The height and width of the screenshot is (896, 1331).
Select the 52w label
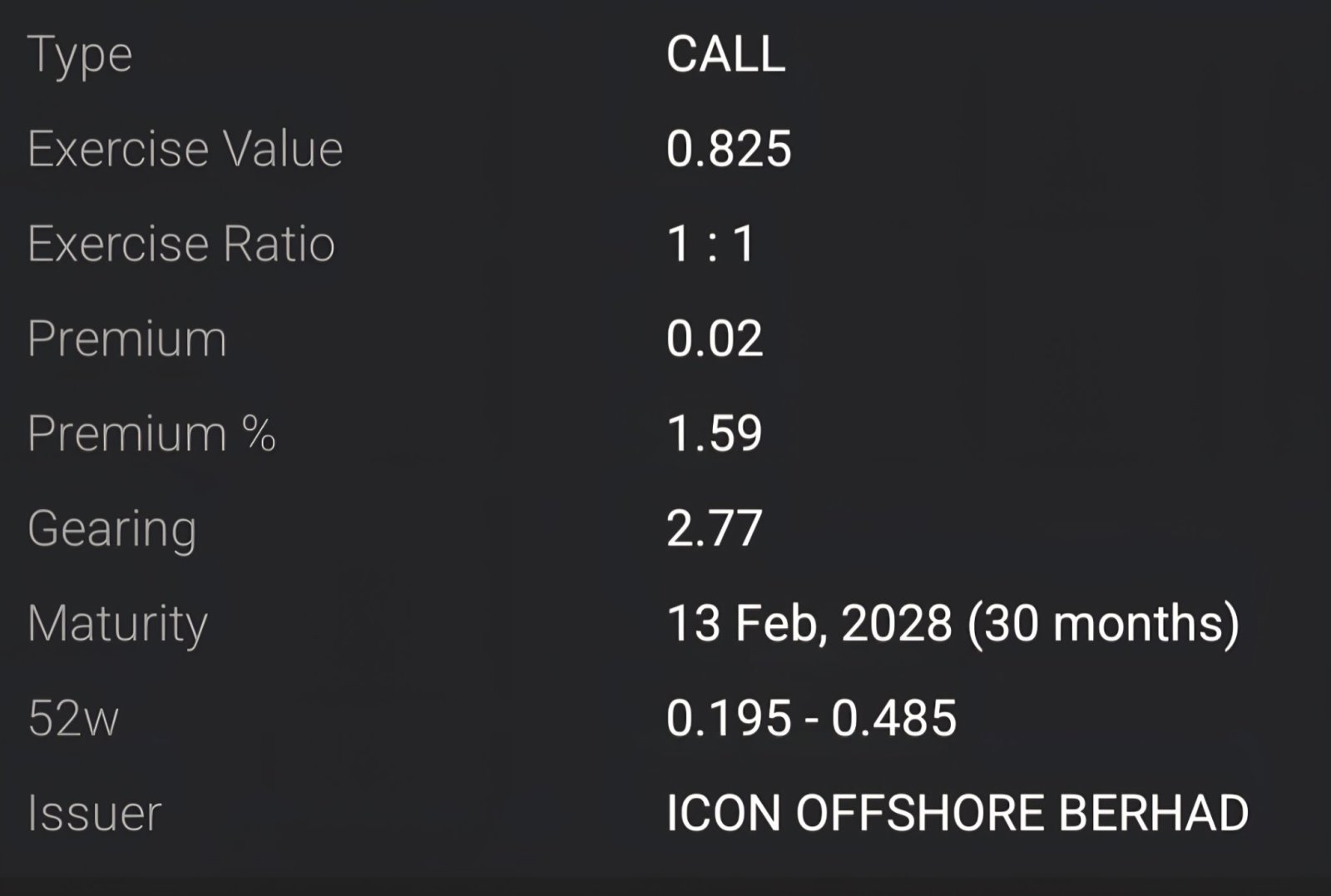tap(73, 719)
